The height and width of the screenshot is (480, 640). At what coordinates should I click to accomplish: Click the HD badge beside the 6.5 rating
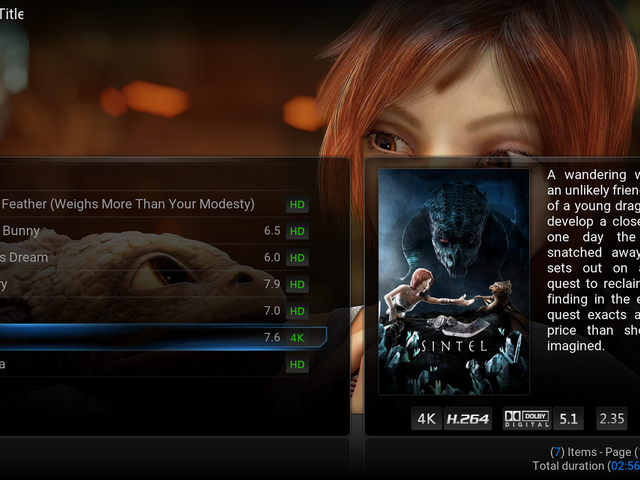(x=297, y=231)
